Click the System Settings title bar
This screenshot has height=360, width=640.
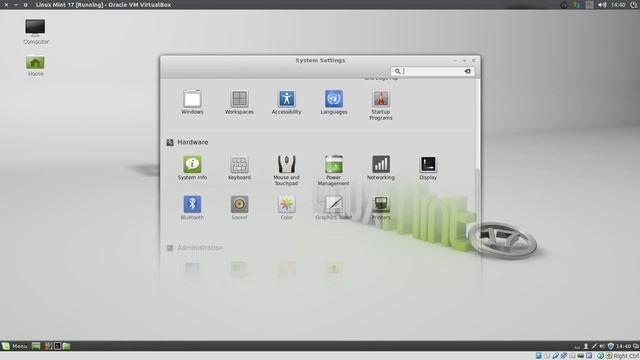(x=320, y=60)
